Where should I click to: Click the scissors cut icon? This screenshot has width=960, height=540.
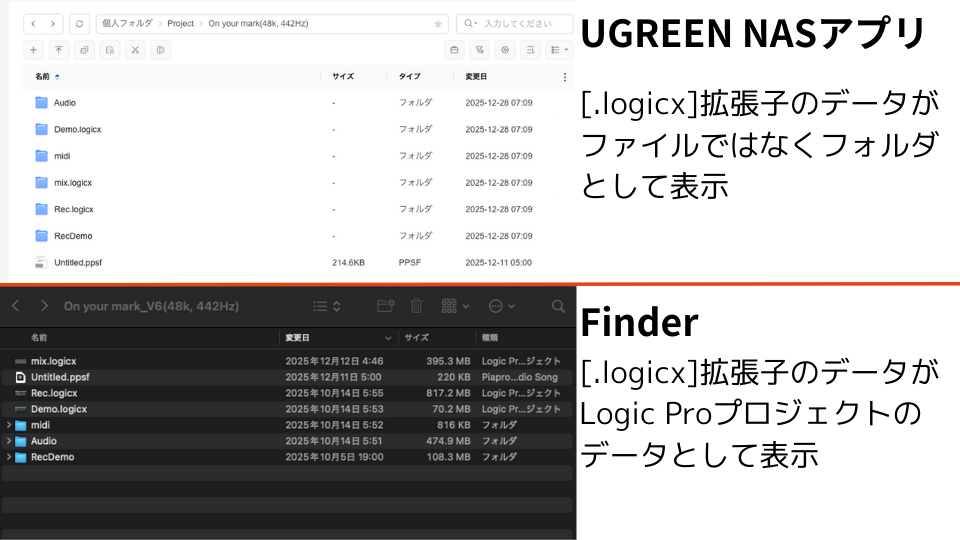(134, 50)
